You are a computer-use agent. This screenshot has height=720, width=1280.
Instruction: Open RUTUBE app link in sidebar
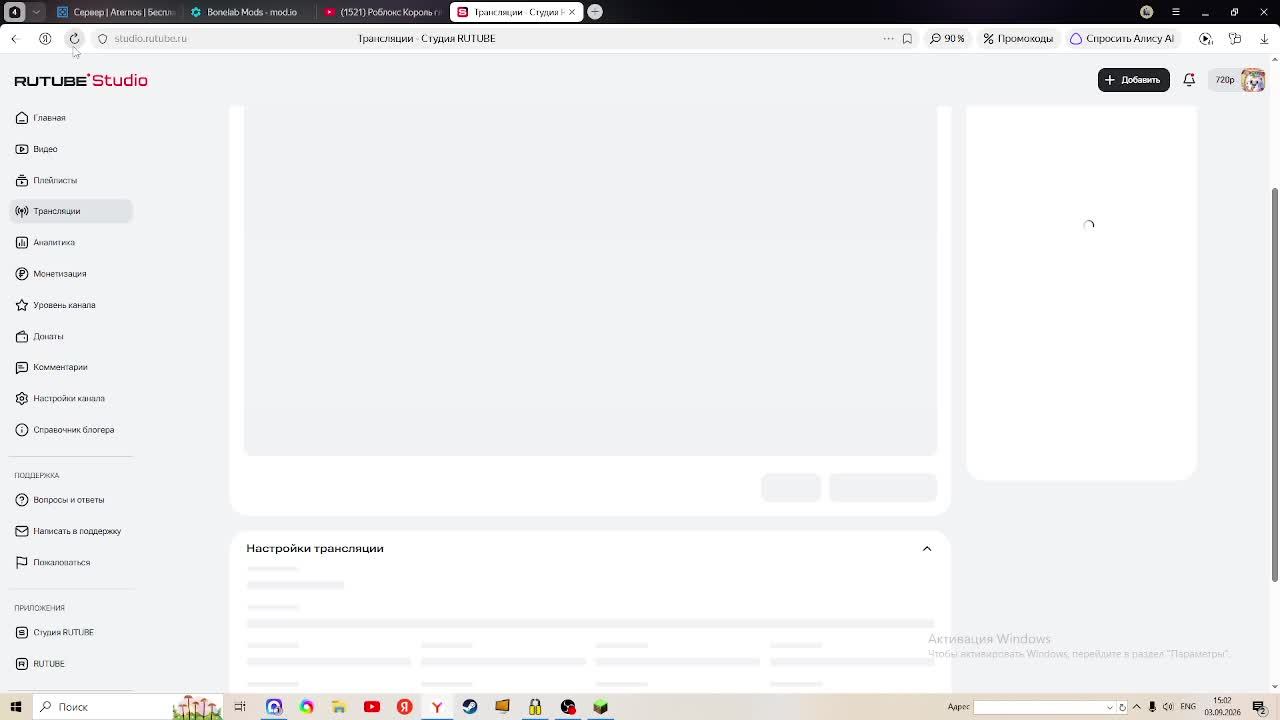pyautogui.click(x=40, y=664)
